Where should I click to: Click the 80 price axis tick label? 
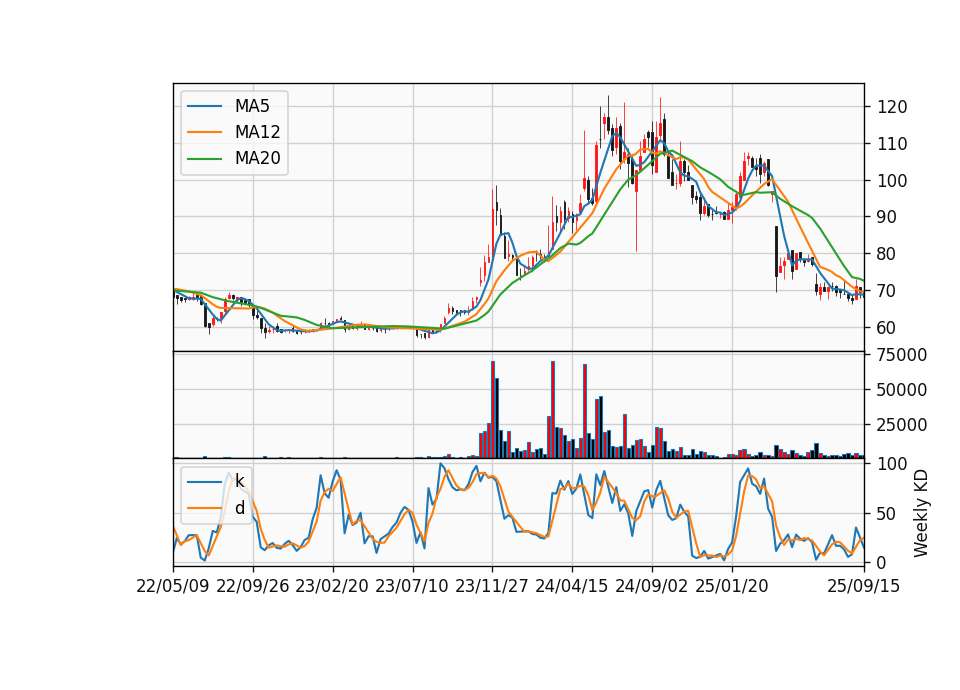887,253
